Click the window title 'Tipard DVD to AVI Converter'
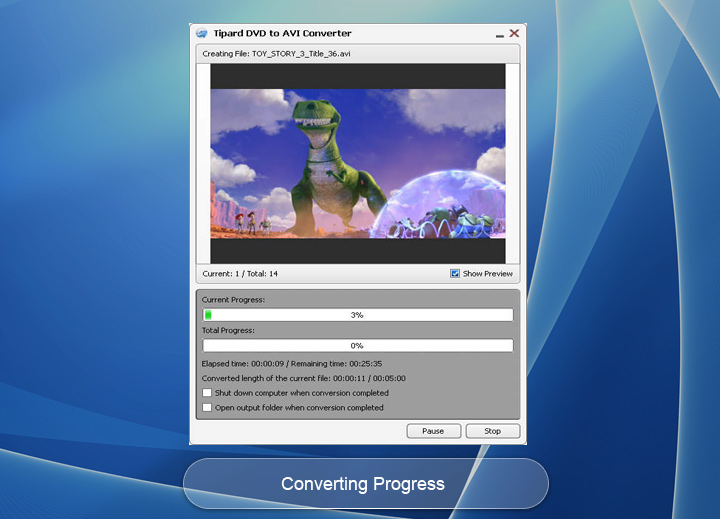Viewport: 720px width, 519px height. [x=282, y=33]
